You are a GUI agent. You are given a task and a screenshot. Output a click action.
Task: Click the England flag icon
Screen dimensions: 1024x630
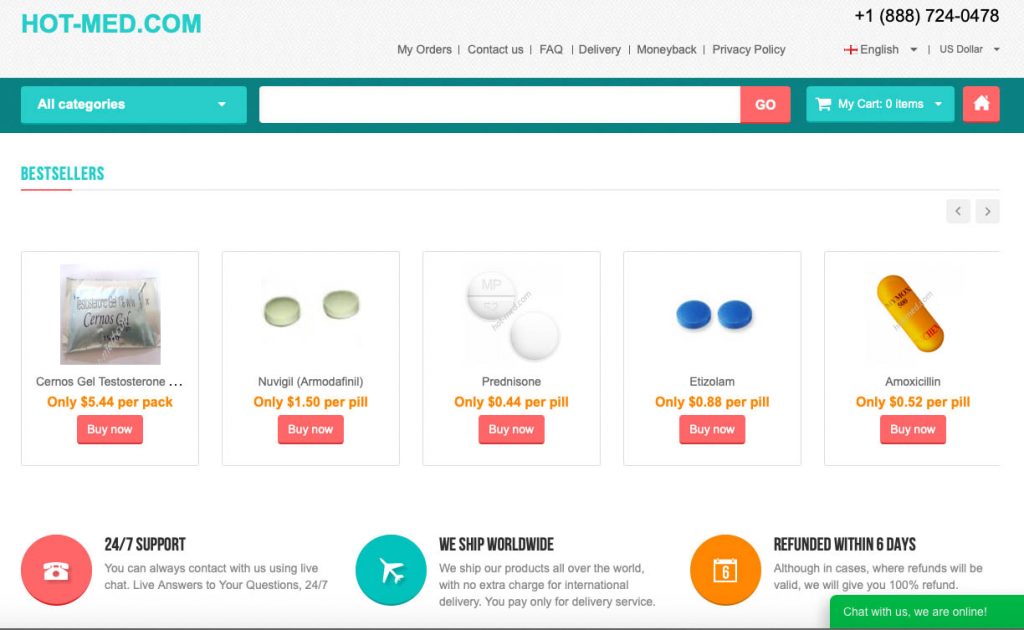click(x=850, y=50)
